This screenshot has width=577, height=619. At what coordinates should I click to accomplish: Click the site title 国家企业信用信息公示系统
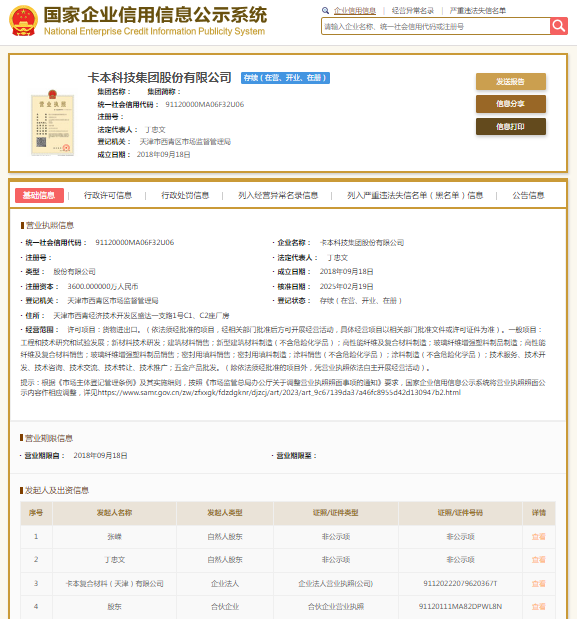coord(155,15)
